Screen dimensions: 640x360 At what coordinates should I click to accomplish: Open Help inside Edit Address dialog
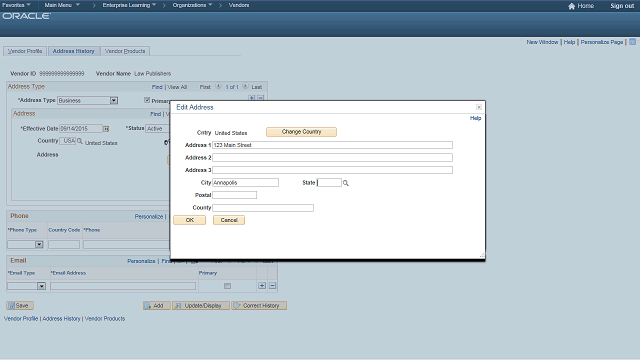click(476, 118)
